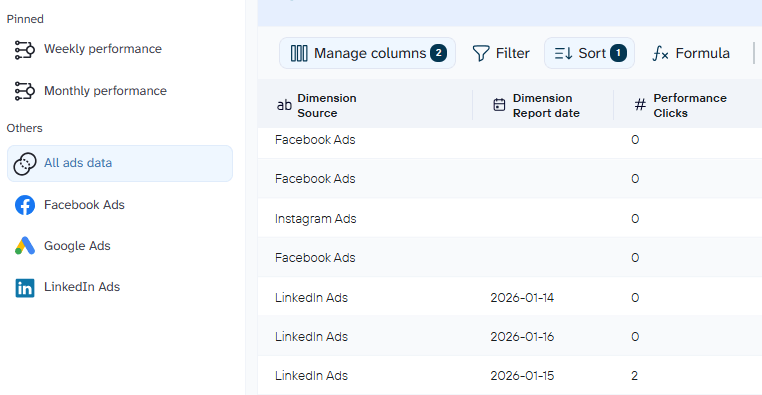Click the 2026-01-15 report date cell
This screenshot has width=762, height=395.
click(522, 376)
